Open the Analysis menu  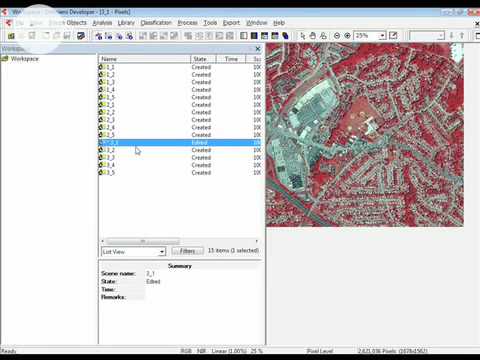(102, 23)
